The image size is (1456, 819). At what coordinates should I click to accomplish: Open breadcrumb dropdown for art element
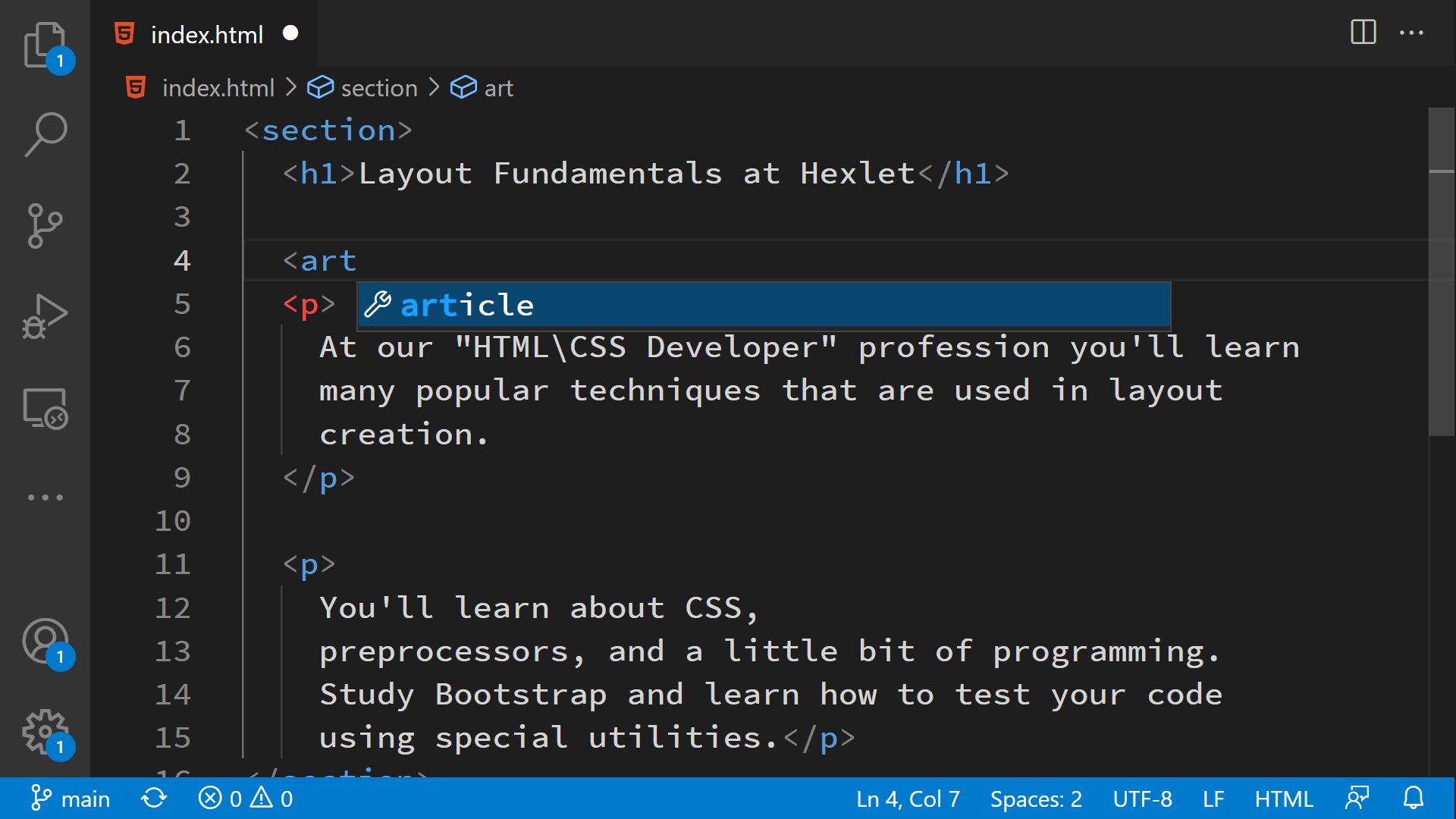coord(497,87)
